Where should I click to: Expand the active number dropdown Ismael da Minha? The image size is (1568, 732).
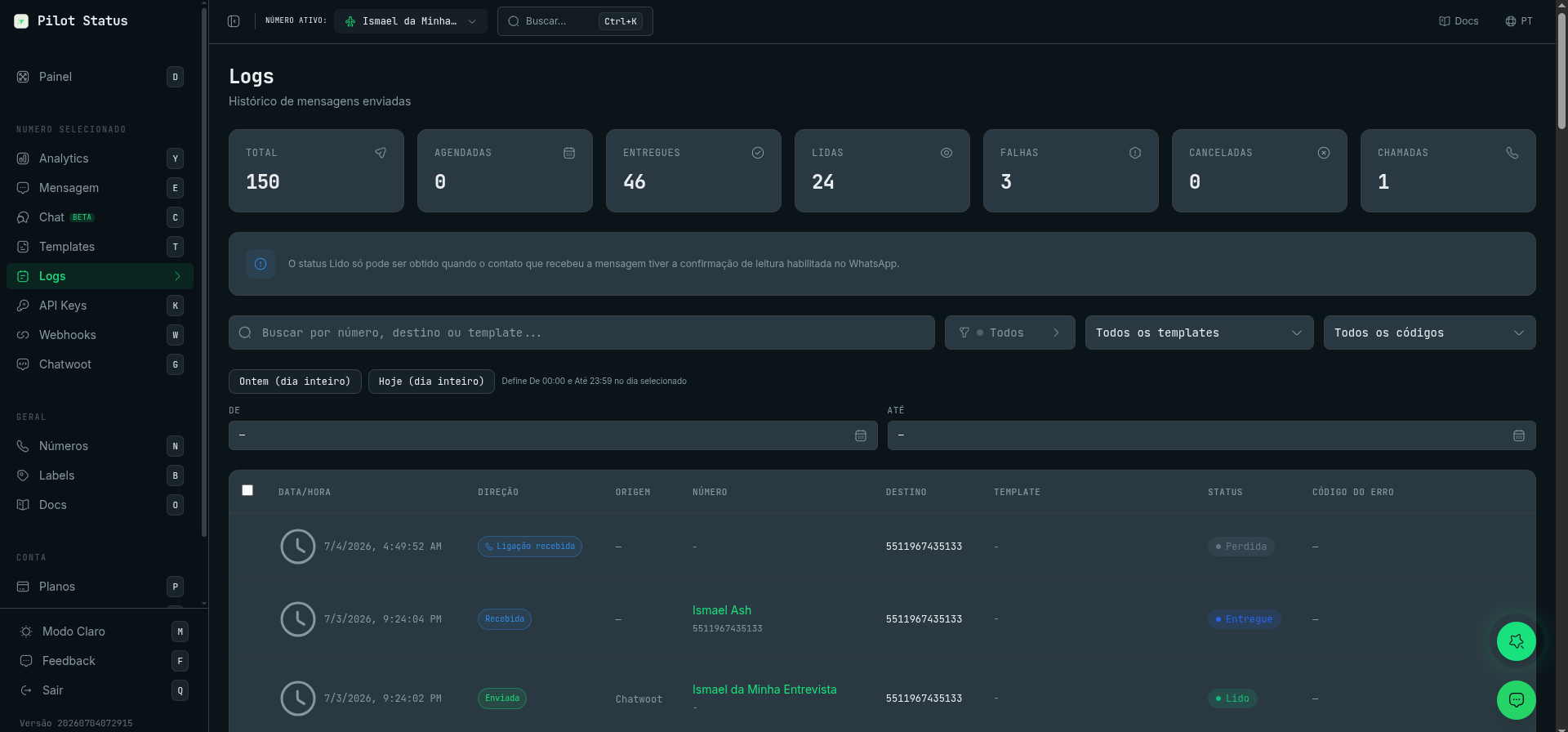coord(411,21)
